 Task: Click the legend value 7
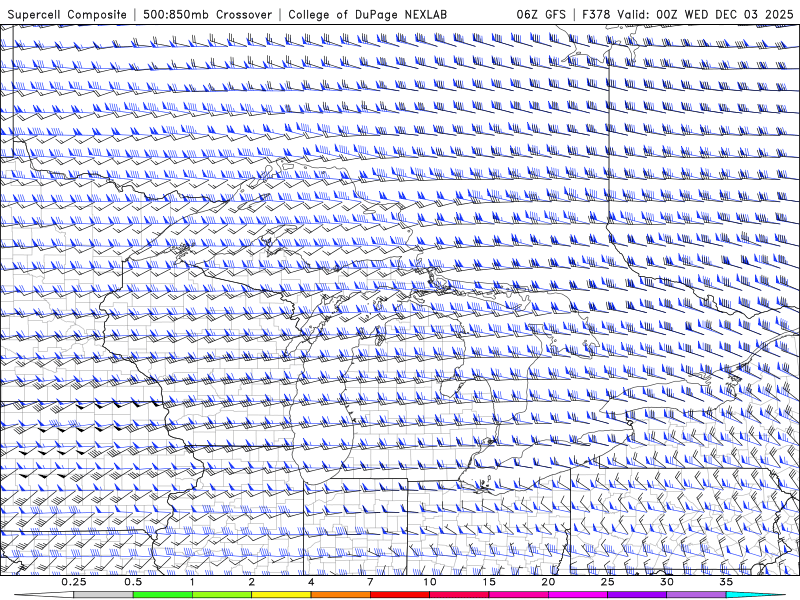(370, 582)
